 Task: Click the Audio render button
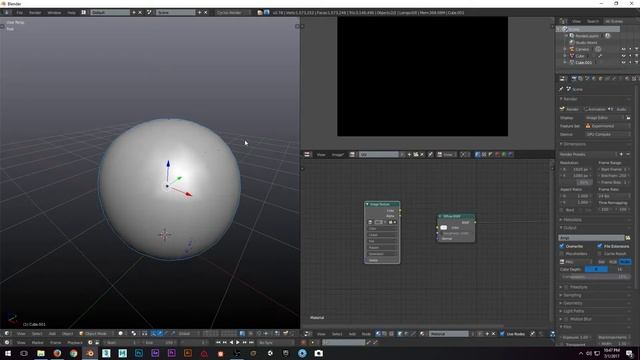(x=620, y=109)
